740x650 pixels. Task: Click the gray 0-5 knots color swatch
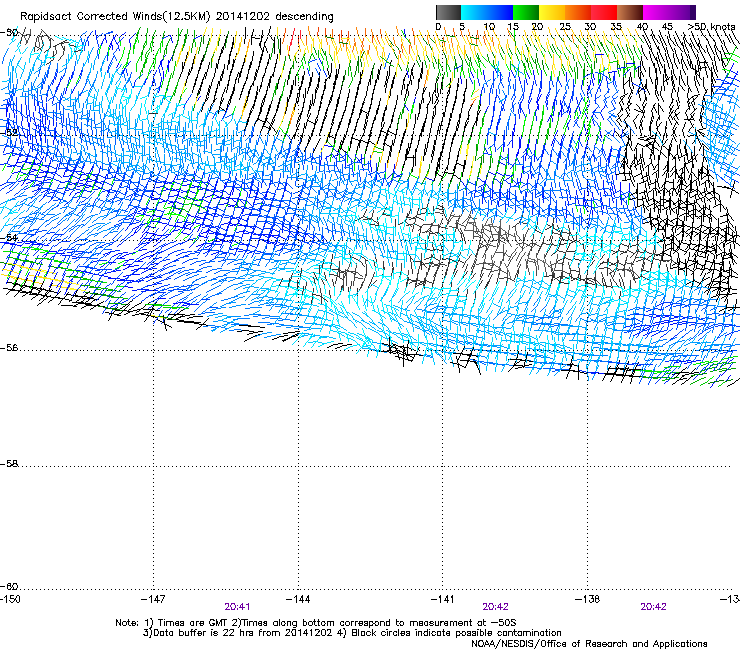[x=448, y=12]
